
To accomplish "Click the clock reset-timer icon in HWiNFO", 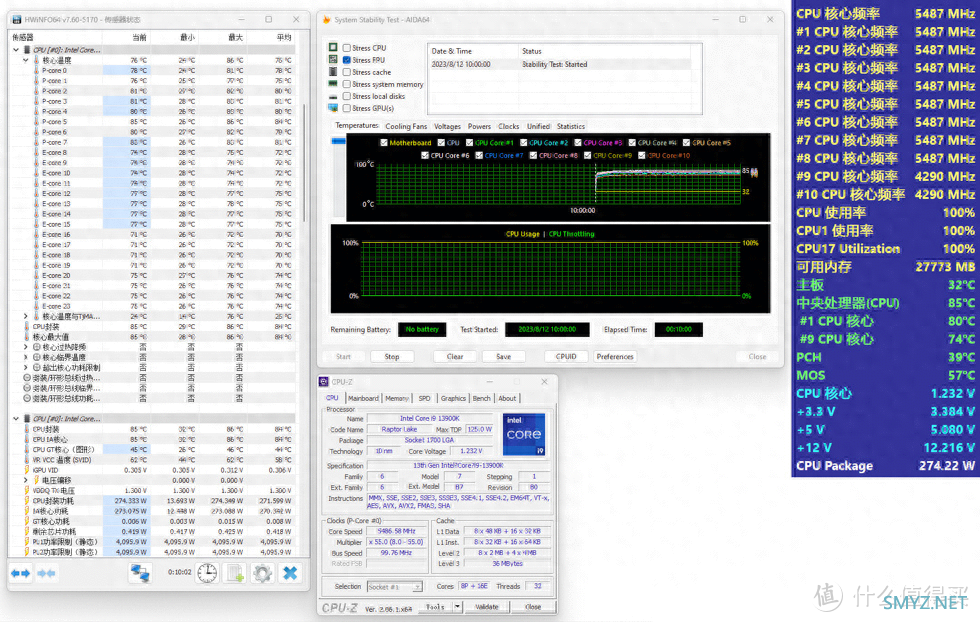I will click(x=208, y=573).
